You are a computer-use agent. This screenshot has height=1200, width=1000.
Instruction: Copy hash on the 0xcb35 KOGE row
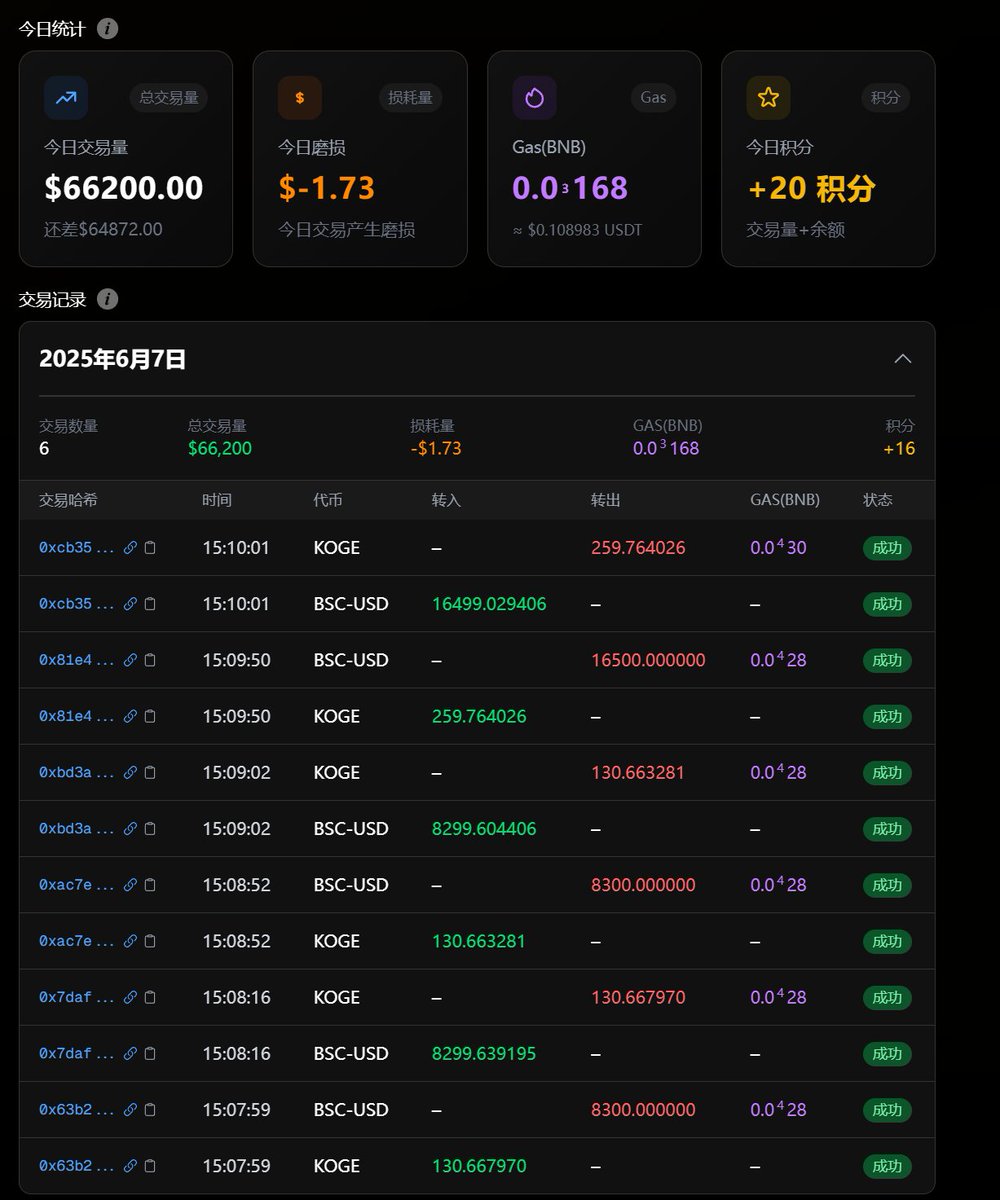click(x=150, y=548)
